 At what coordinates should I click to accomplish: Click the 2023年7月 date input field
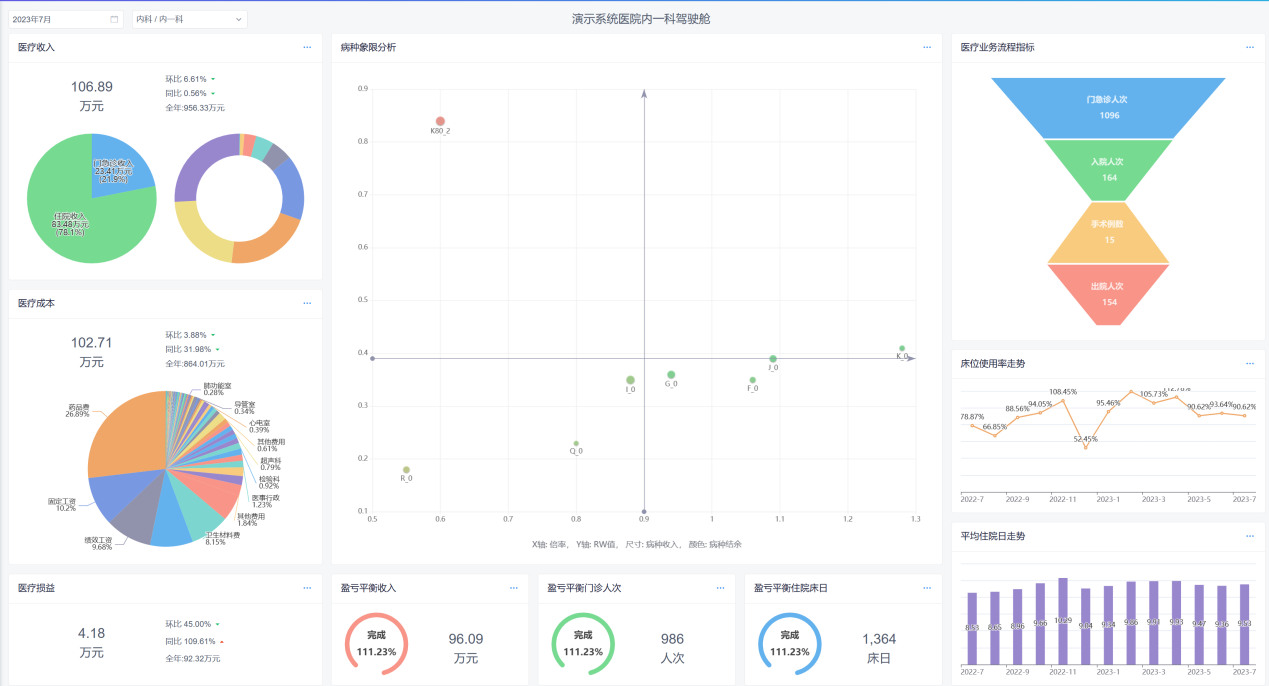tap(58, 19)
